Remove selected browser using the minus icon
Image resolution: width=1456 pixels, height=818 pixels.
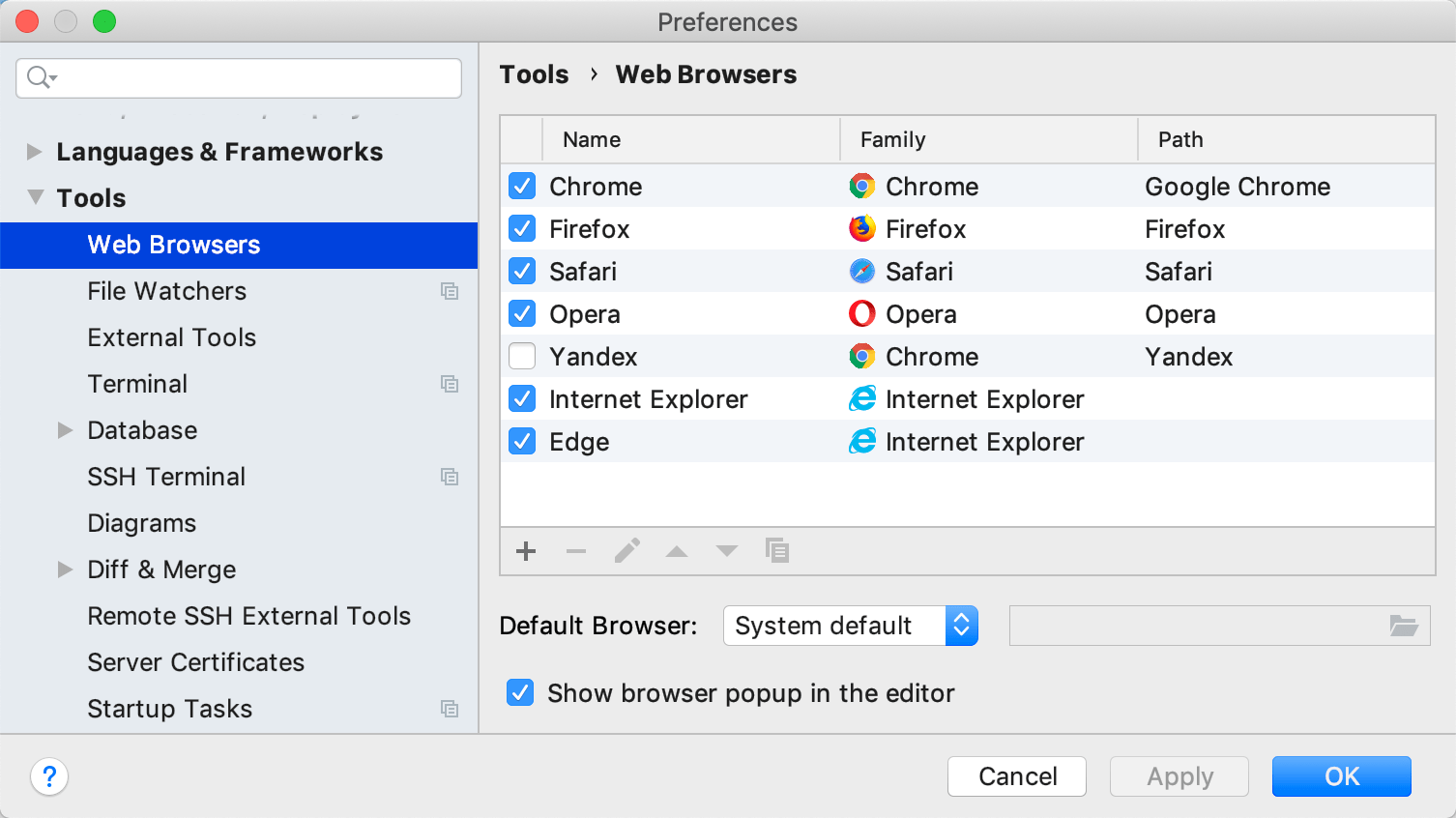[x=575, y=551]
